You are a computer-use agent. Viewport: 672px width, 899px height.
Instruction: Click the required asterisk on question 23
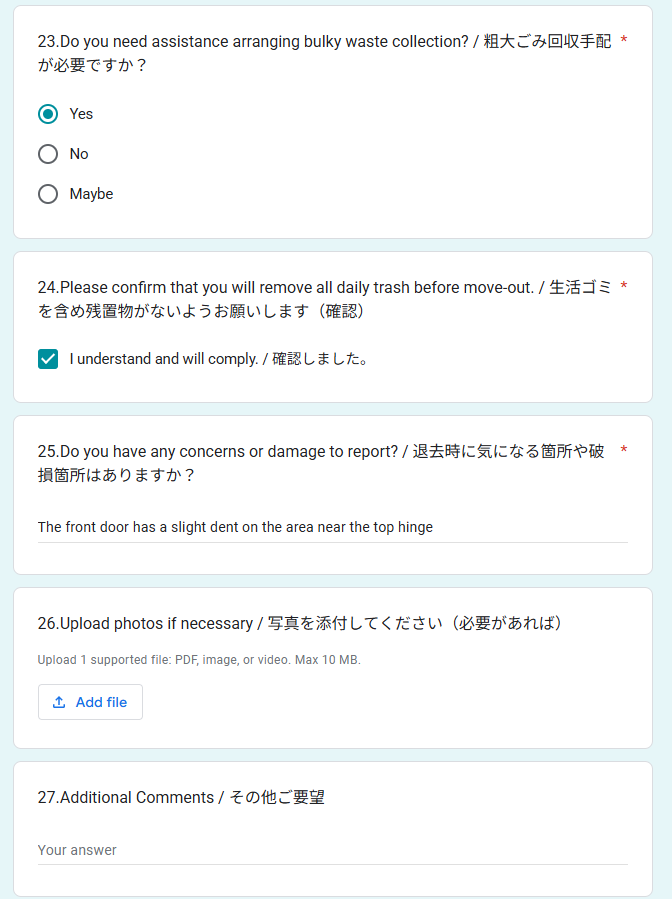click(624, 41)
